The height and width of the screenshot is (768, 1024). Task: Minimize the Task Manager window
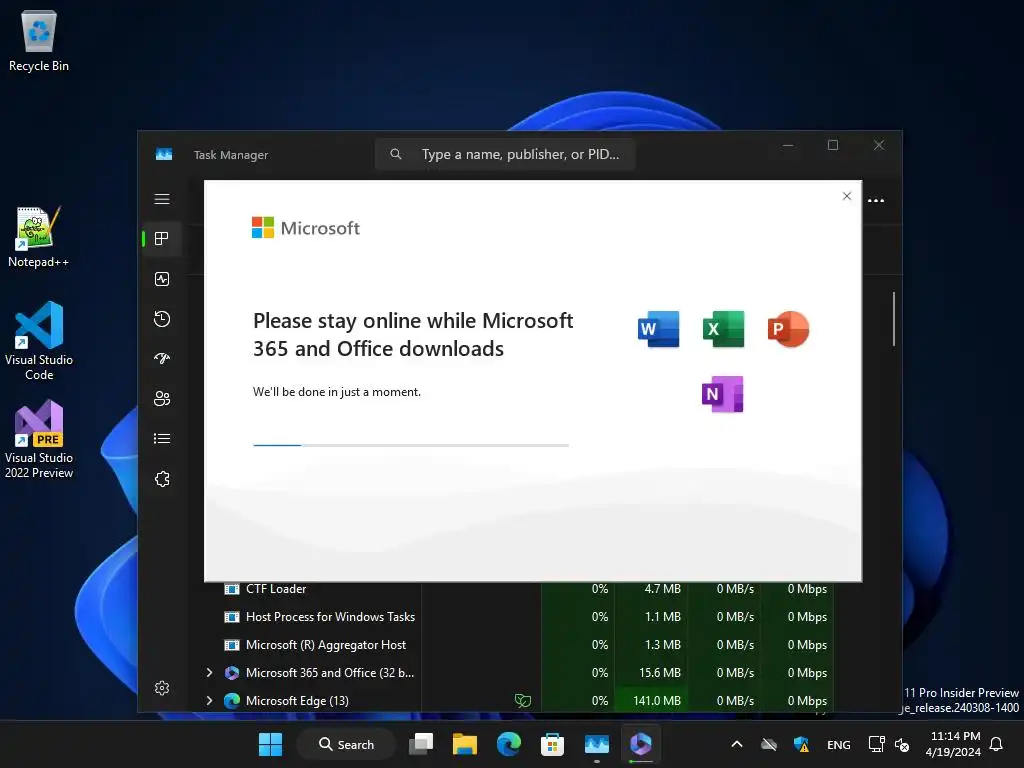tap(788, 145)
